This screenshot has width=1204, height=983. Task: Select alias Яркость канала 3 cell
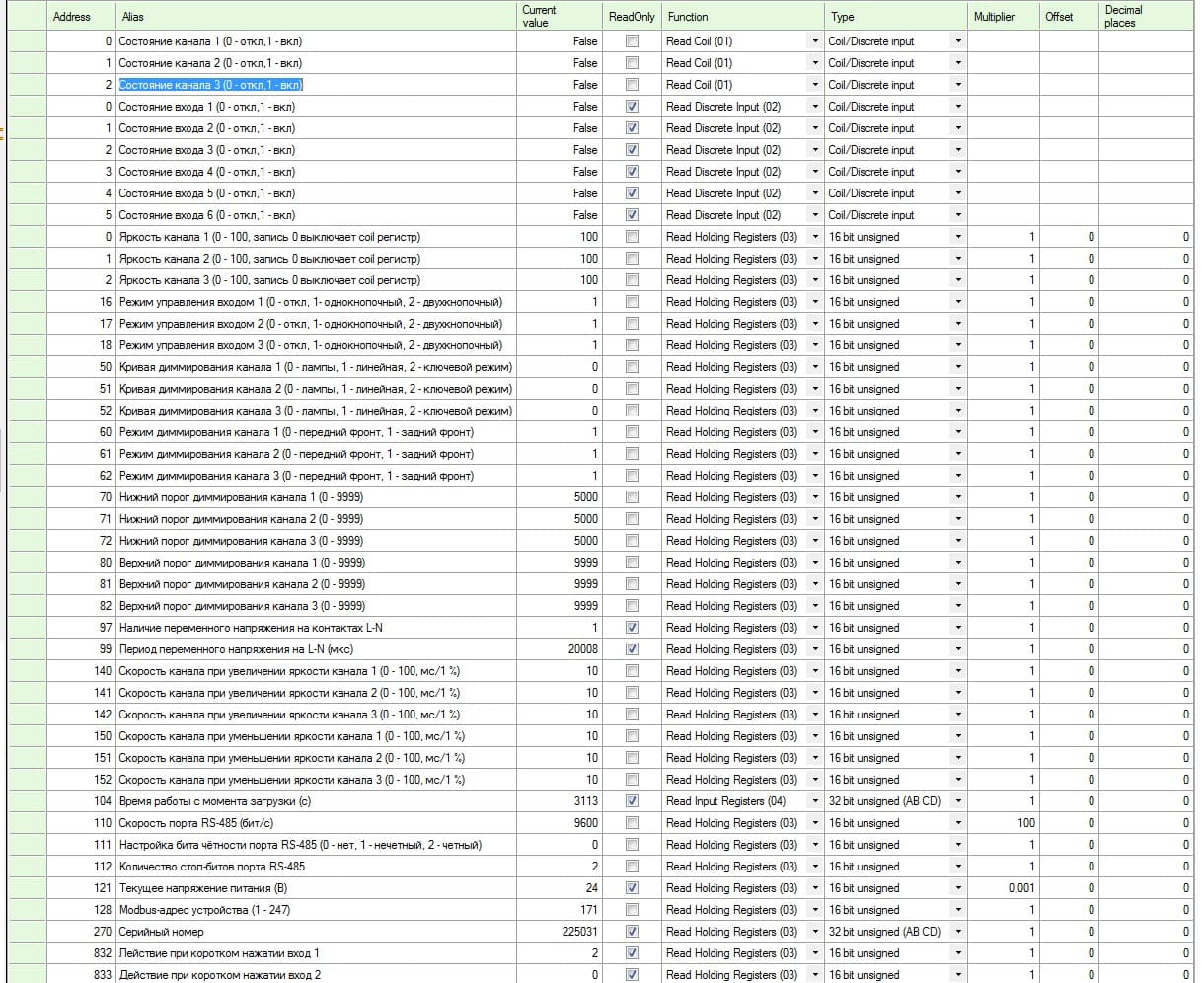tap(316, 280)
